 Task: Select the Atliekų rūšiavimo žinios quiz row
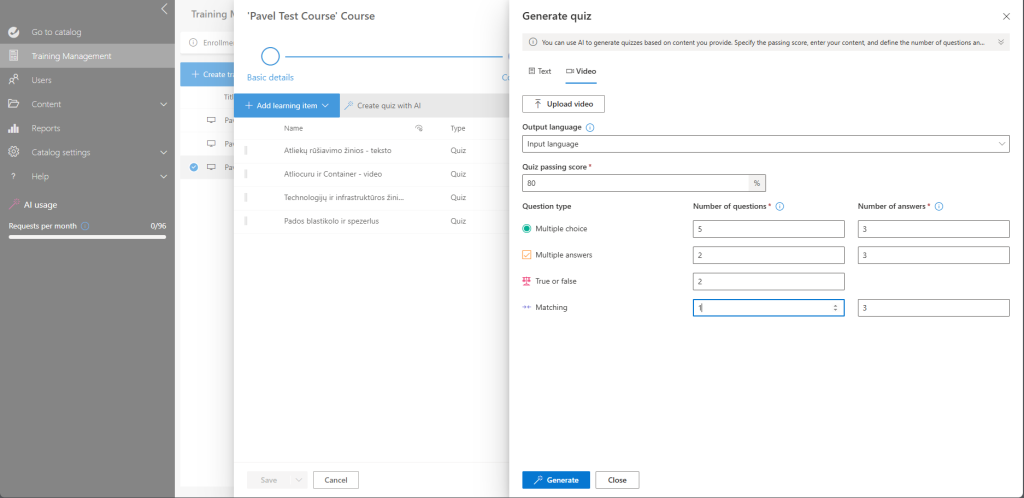pos(372,151)
